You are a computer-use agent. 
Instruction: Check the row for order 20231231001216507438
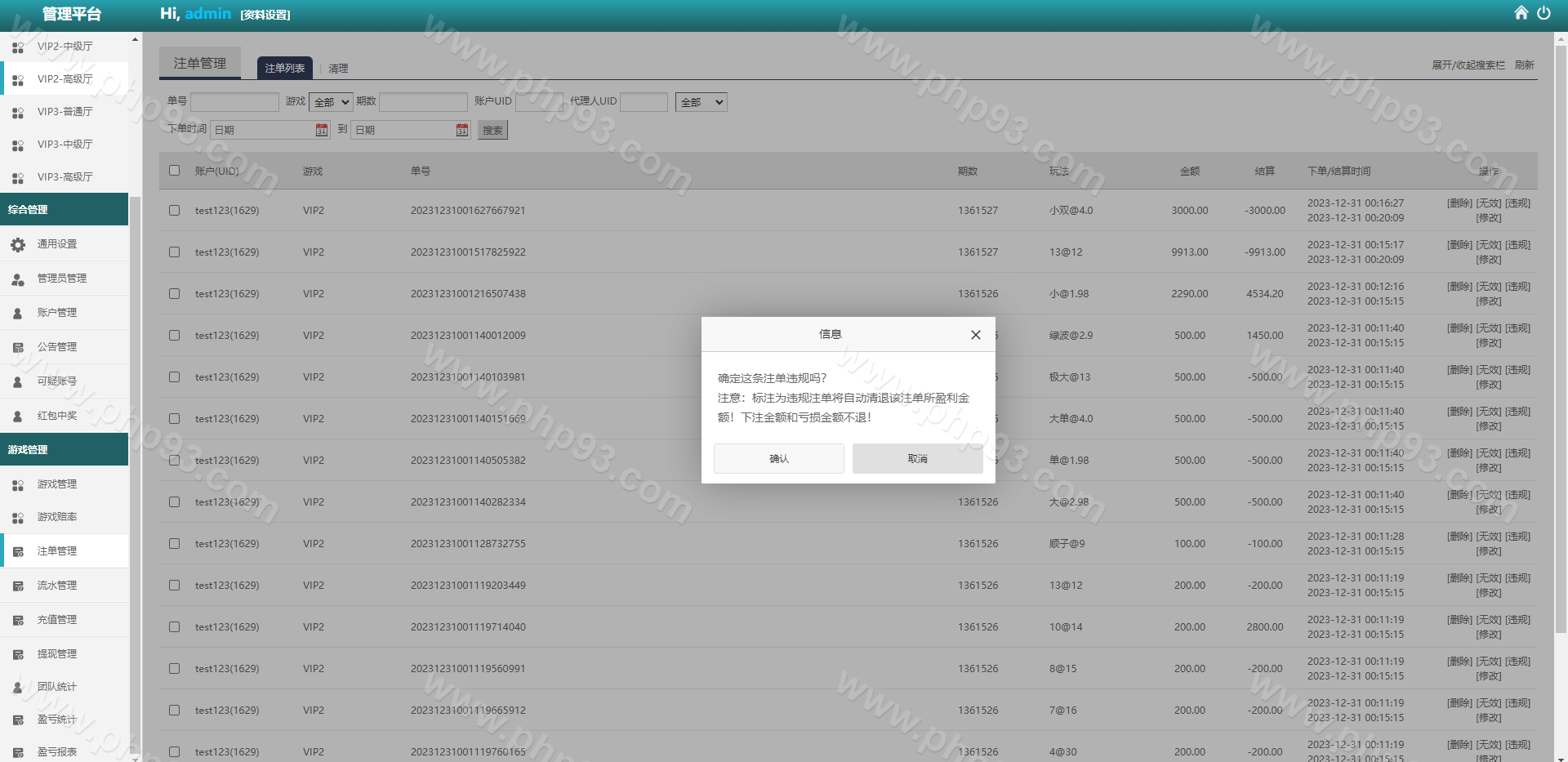click(174, 294)
